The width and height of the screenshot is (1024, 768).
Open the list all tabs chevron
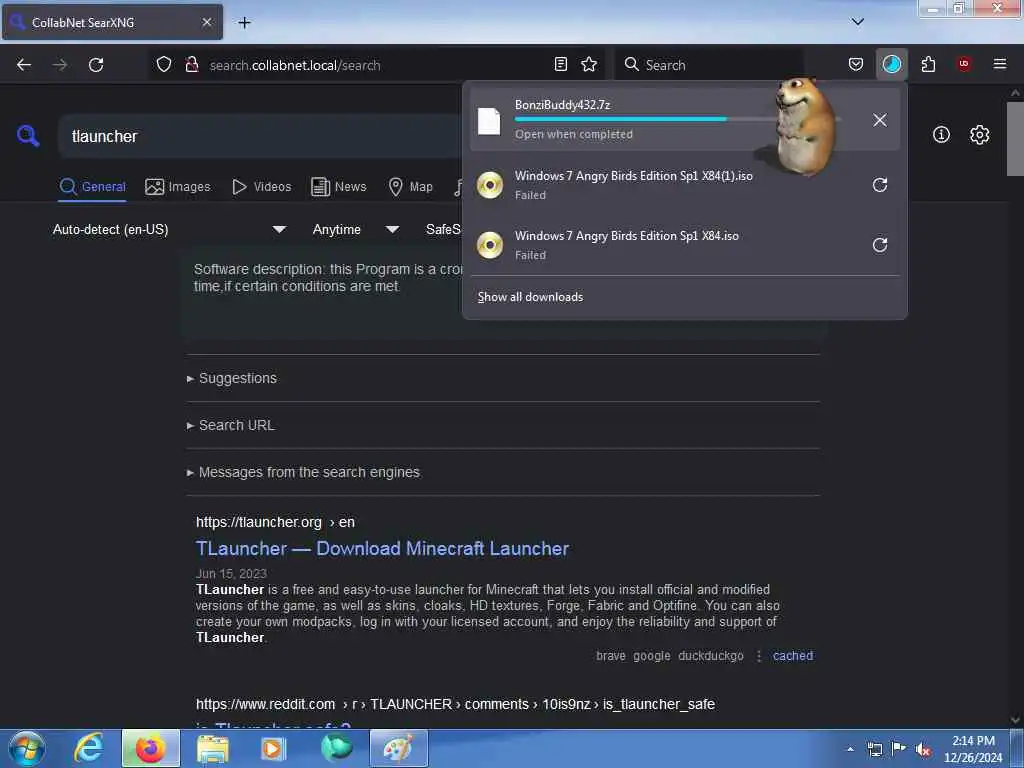click(x=857, y=22)
